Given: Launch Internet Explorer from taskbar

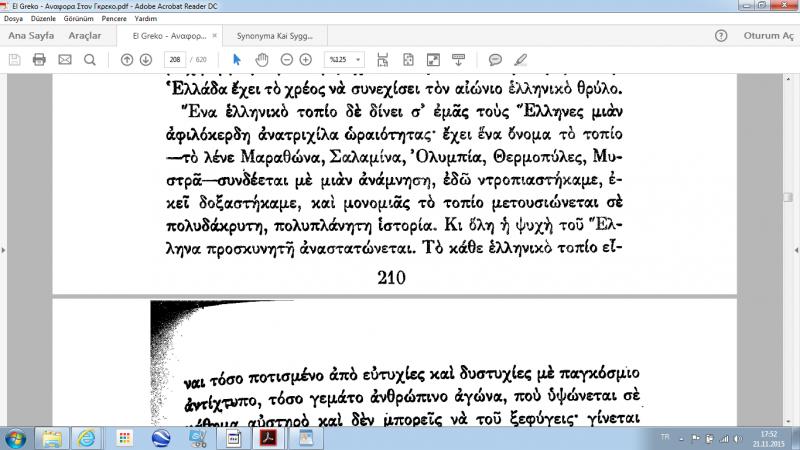Looking at the screenshot, I should (87, 439).
